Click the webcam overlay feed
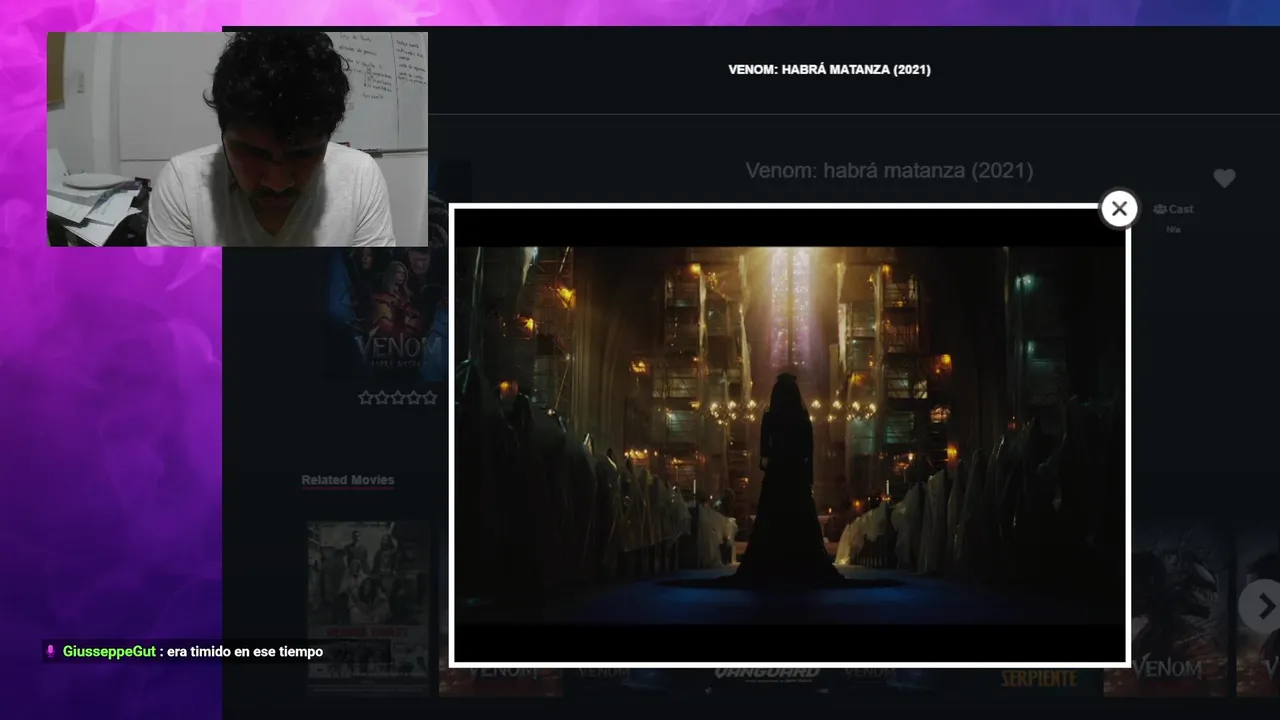The height and width of the screenshot is (720, 1280). coord(237,139)
